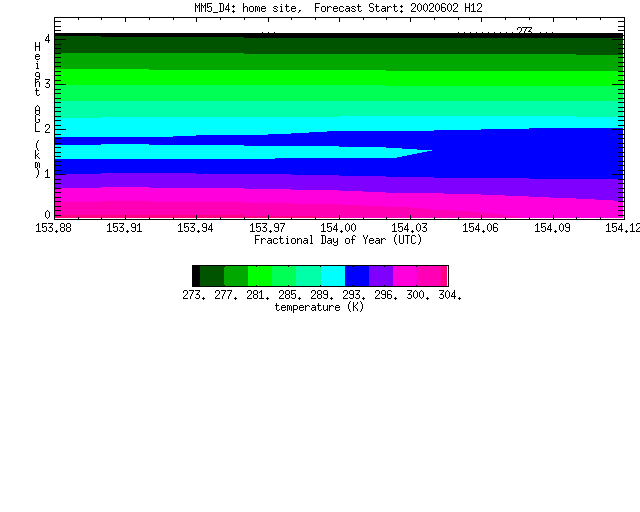The width and height of the screenshot is (640, 512).
Task: Click the height axis tick label 3
Action: [x=47, y=84]
